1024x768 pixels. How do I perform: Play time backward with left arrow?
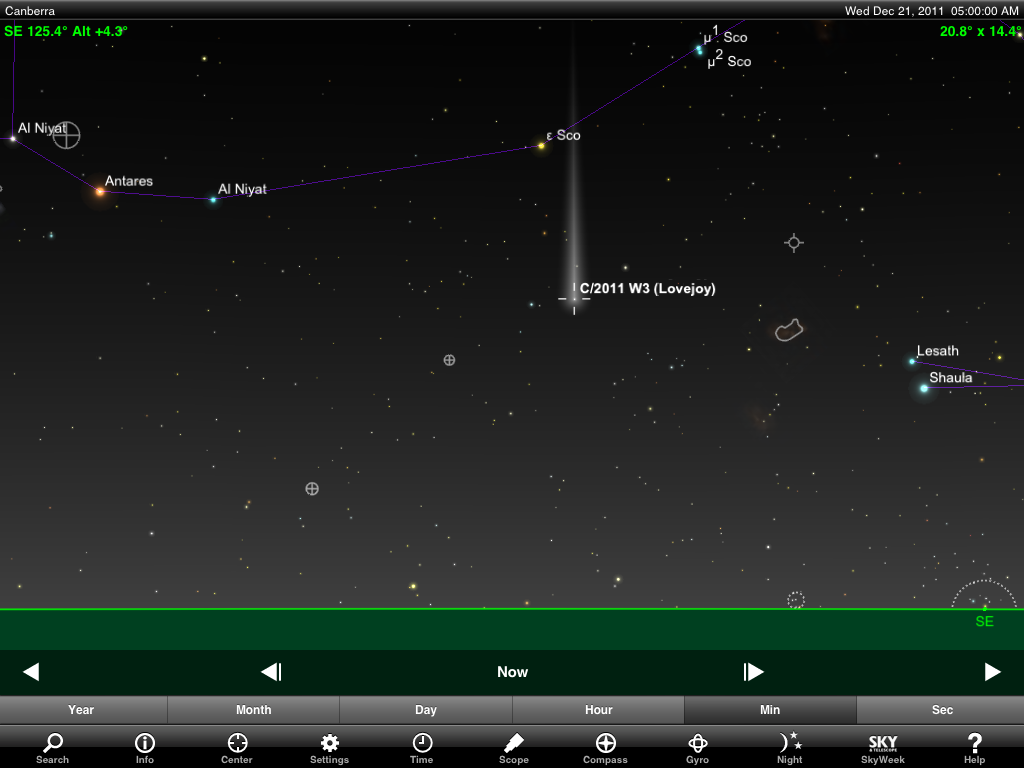pos(31,671)
